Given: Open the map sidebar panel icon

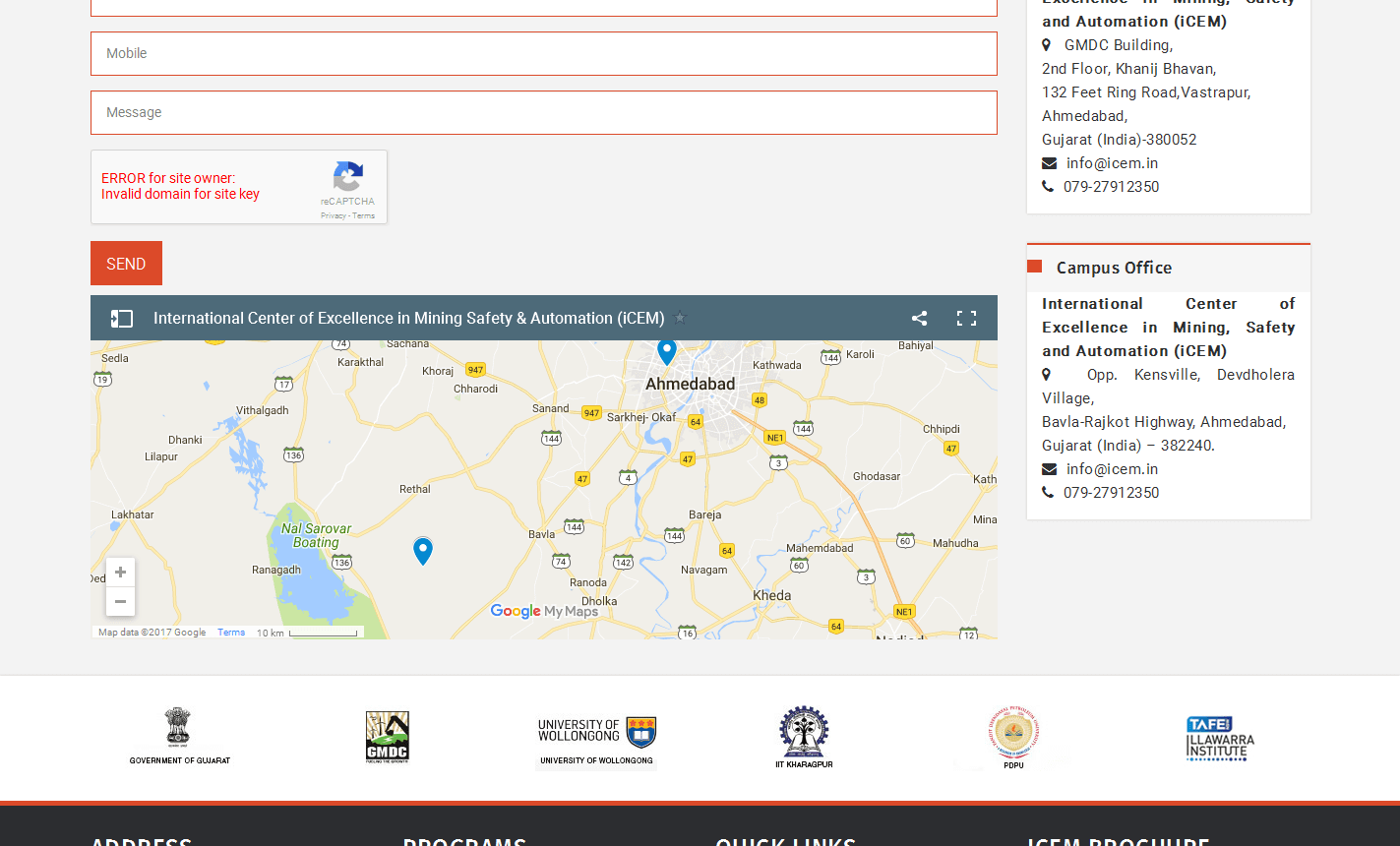Looking at the screenshot, I should 122,318.
